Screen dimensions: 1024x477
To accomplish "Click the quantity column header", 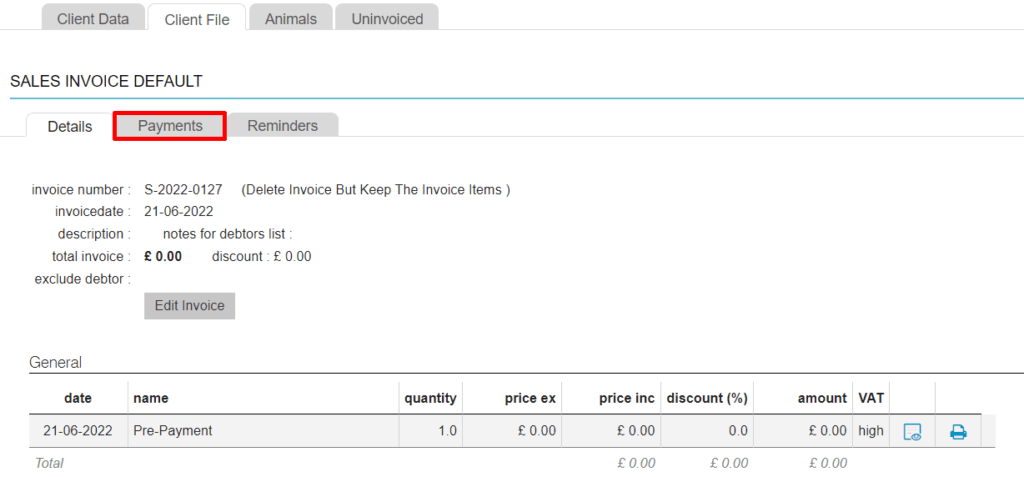I will [430, 398].
